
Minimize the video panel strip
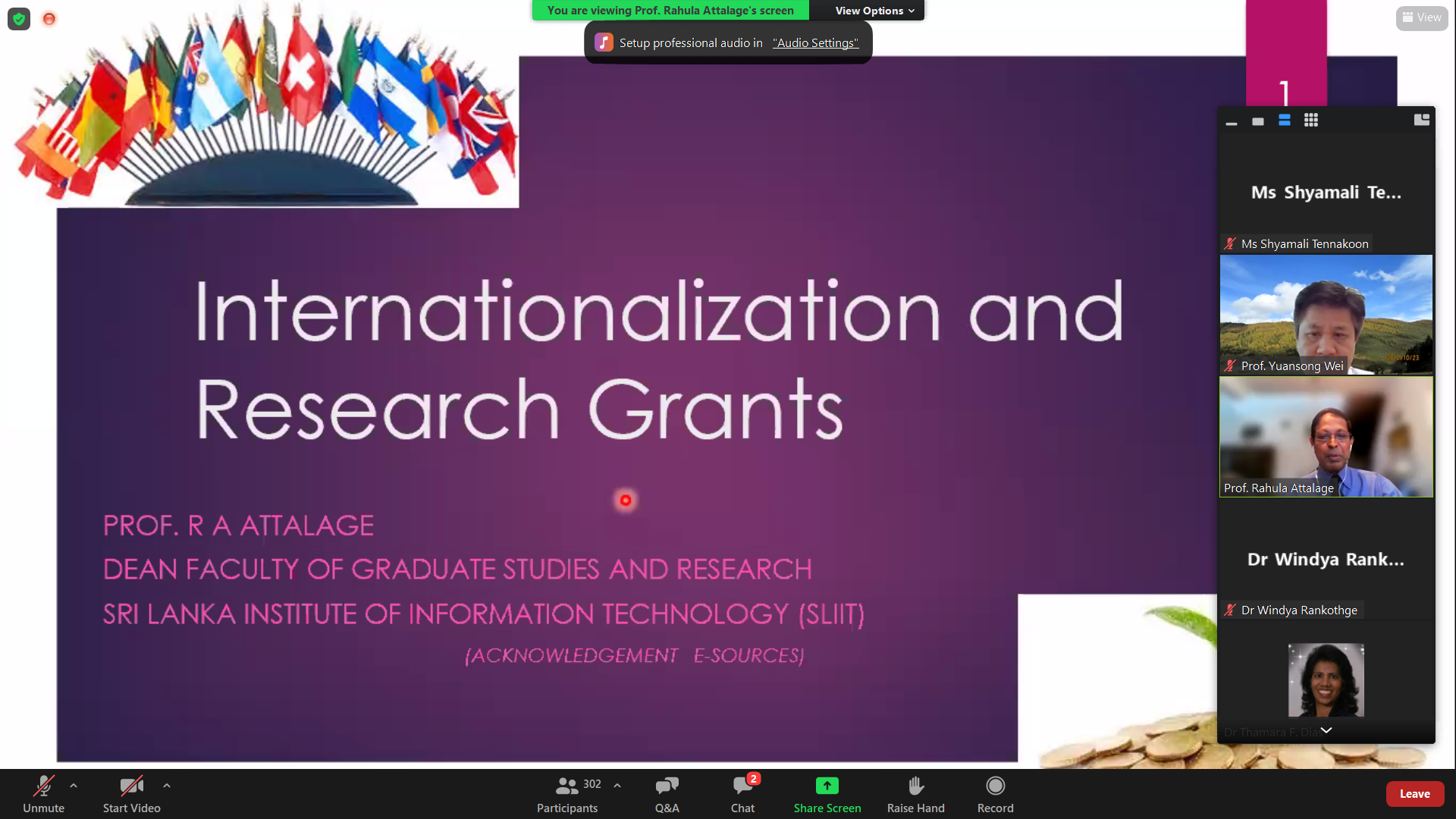point(1232,121)
